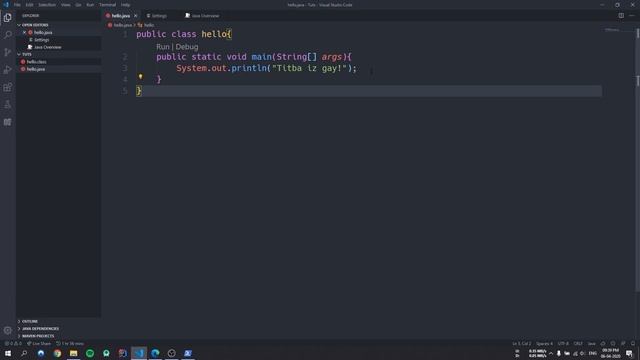This screenshot has height=360, width=640.
Task: Click the Debug code lens above main
Action: tap(187, 47)
